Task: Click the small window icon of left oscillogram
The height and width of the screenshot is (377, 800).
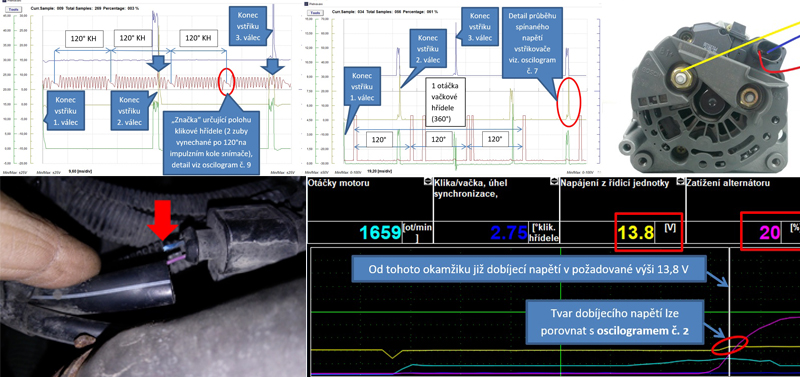Action: pos(3,2)
